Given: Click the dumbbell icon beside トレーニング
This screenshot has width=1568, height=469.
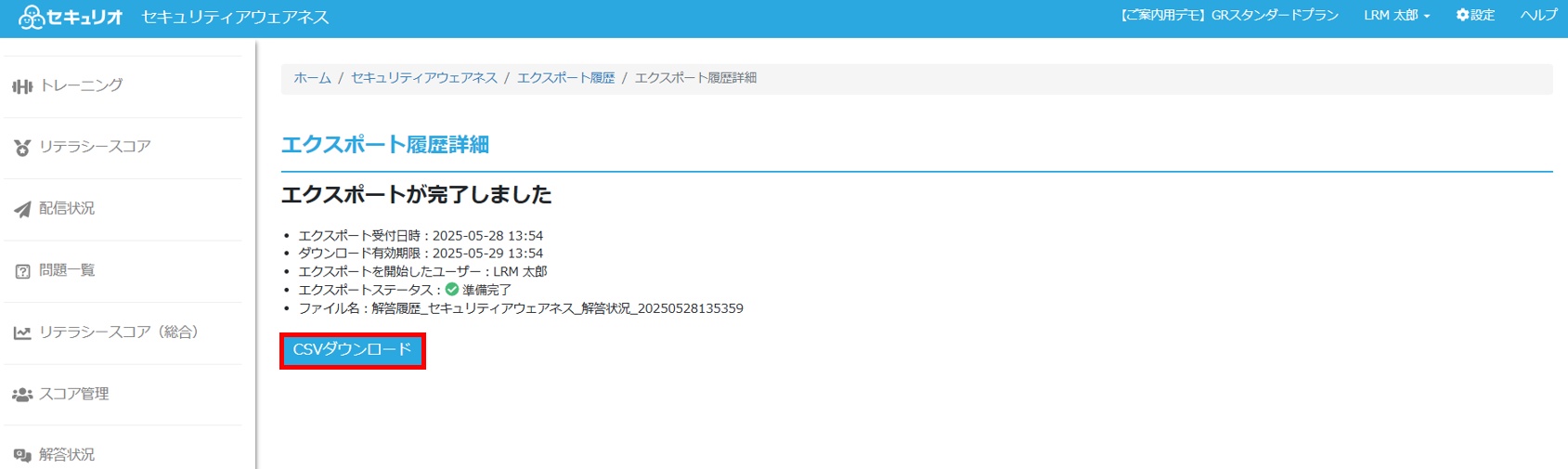Looking at the screenshot, I should (x=22, y=86).
